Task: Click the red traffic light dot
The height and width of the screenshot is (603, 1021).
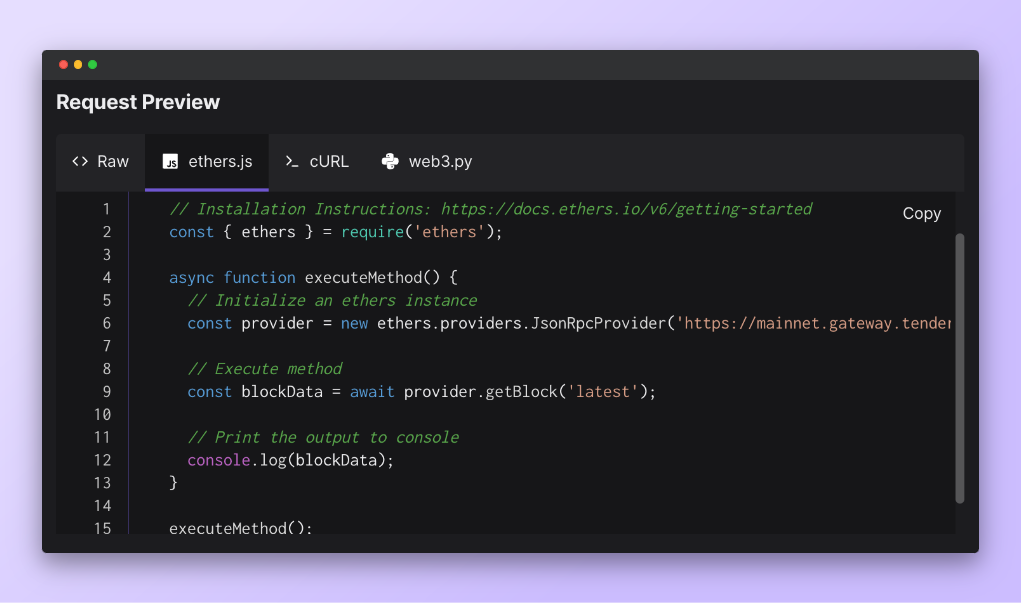Action: pos(64,64)
